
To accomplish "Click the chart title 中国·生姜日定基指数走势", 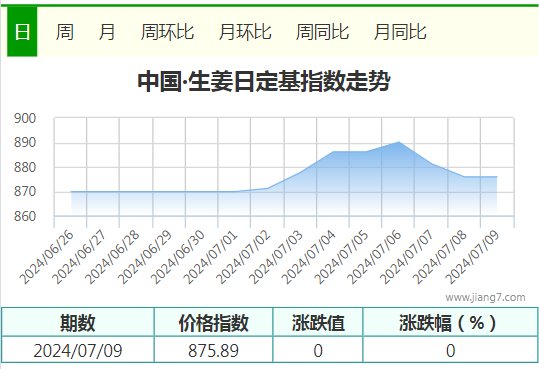I will pyautogui.click(x=264, y=82).
